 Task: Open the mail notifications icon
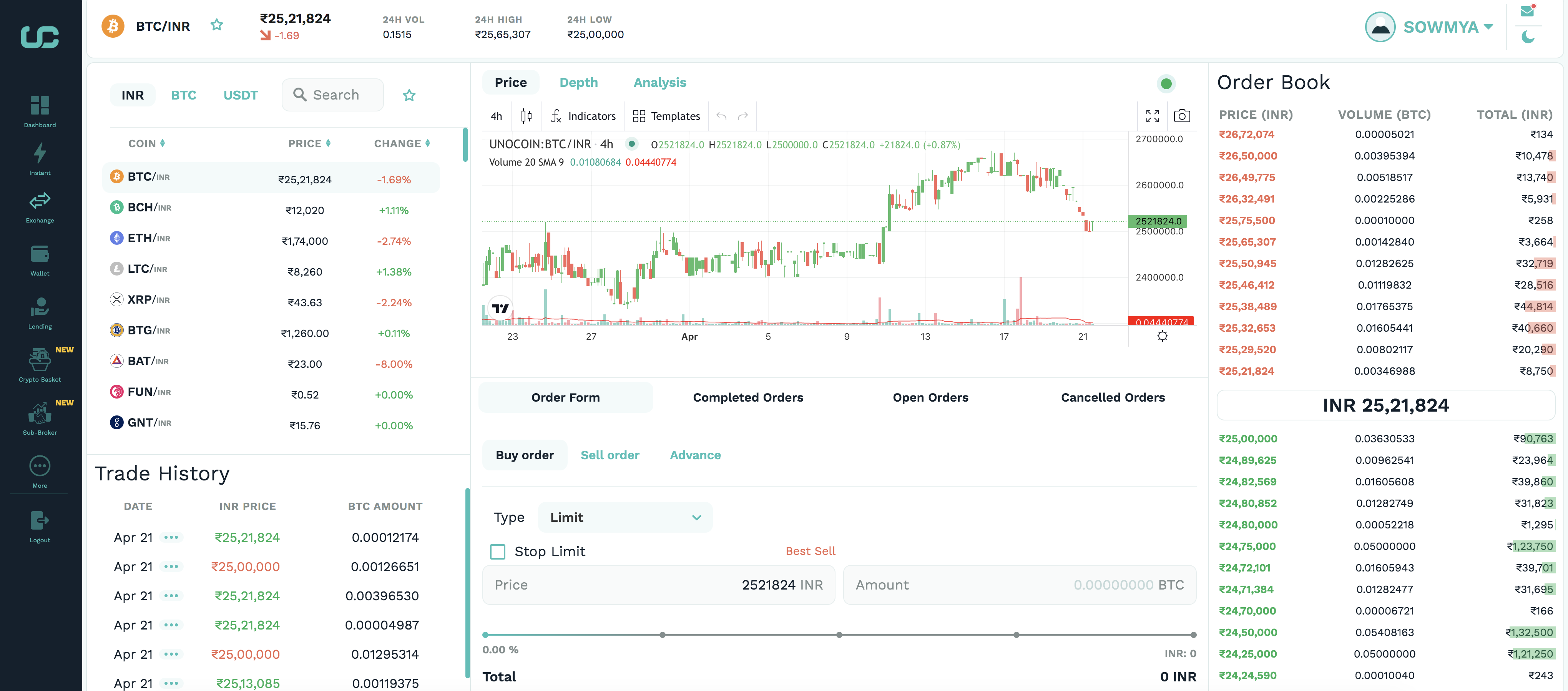pos(1527,10)
